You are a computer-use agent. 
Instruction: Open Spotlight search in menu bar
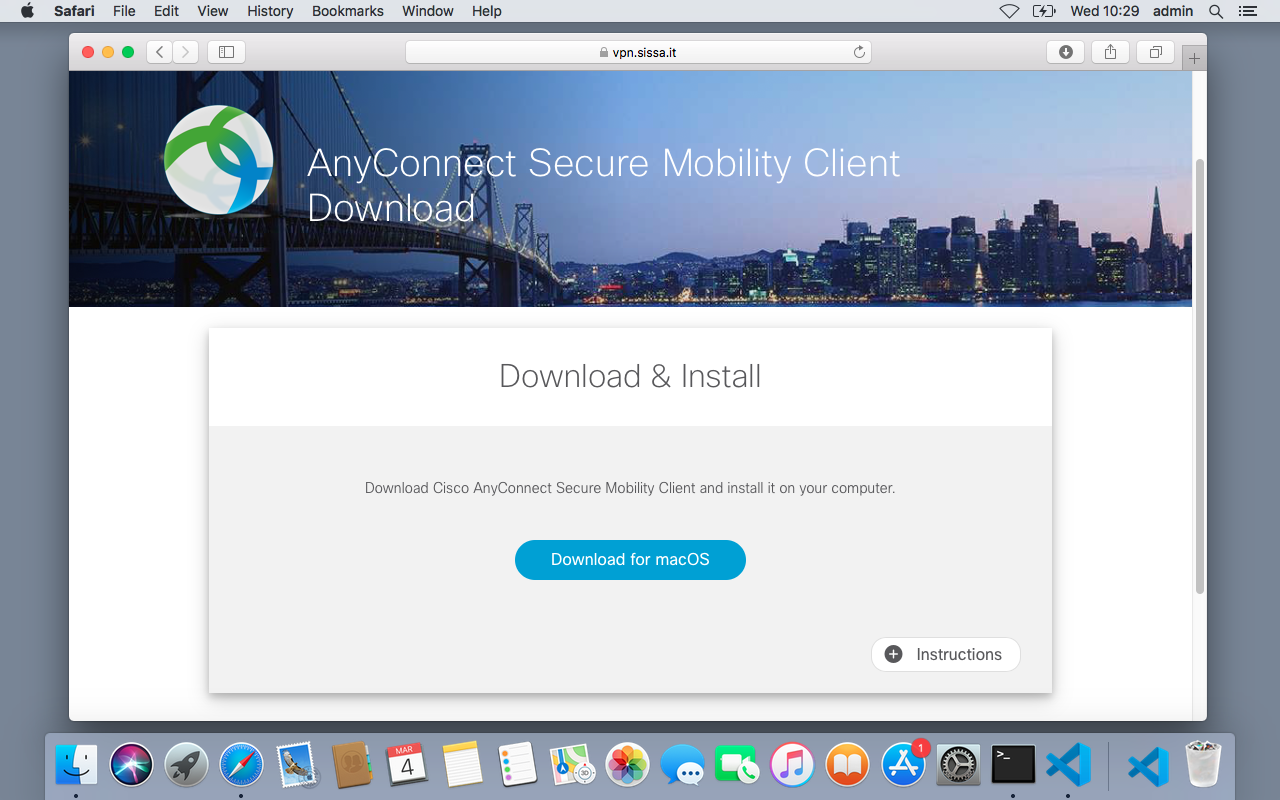[x=1216, y=11]
